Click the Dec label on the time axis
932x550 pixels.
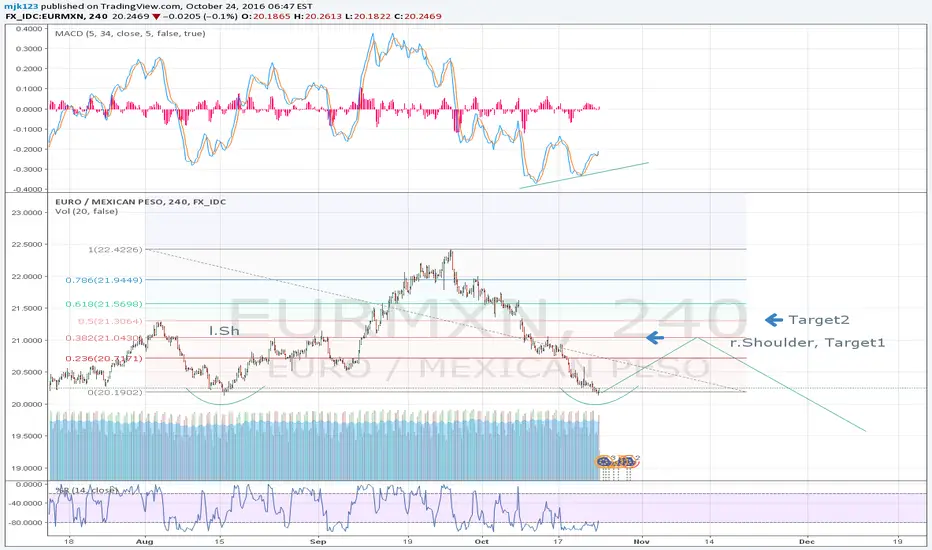[x=807, y=542]
